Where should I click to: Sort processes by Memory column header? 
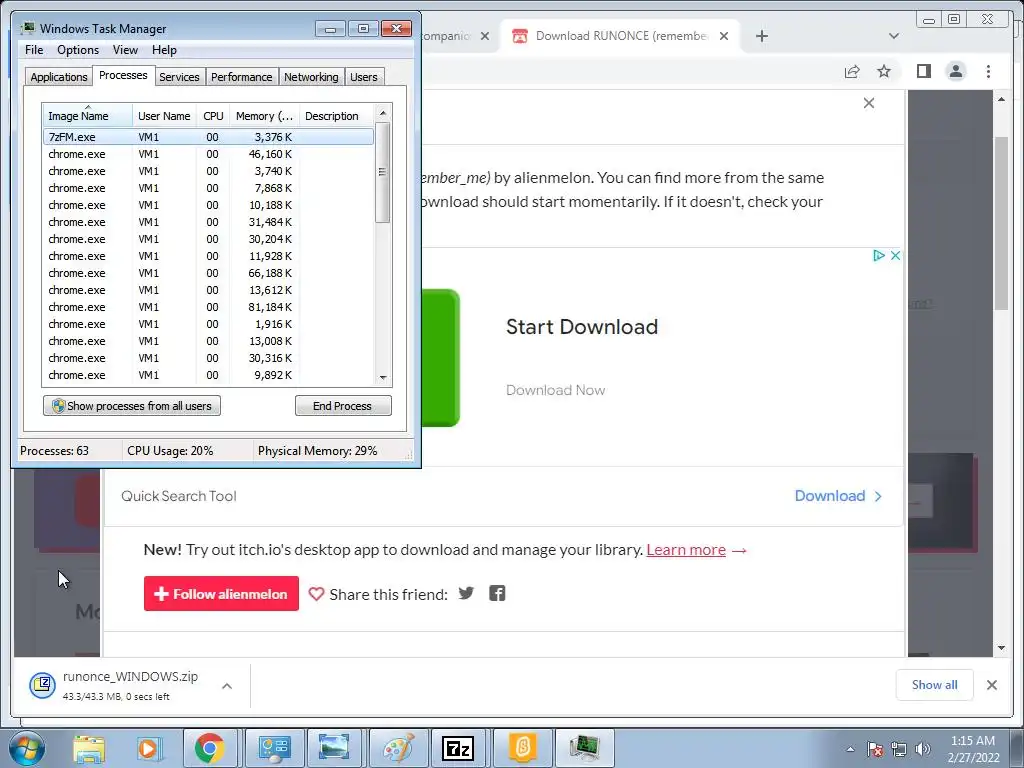click(x=264, y=116)
